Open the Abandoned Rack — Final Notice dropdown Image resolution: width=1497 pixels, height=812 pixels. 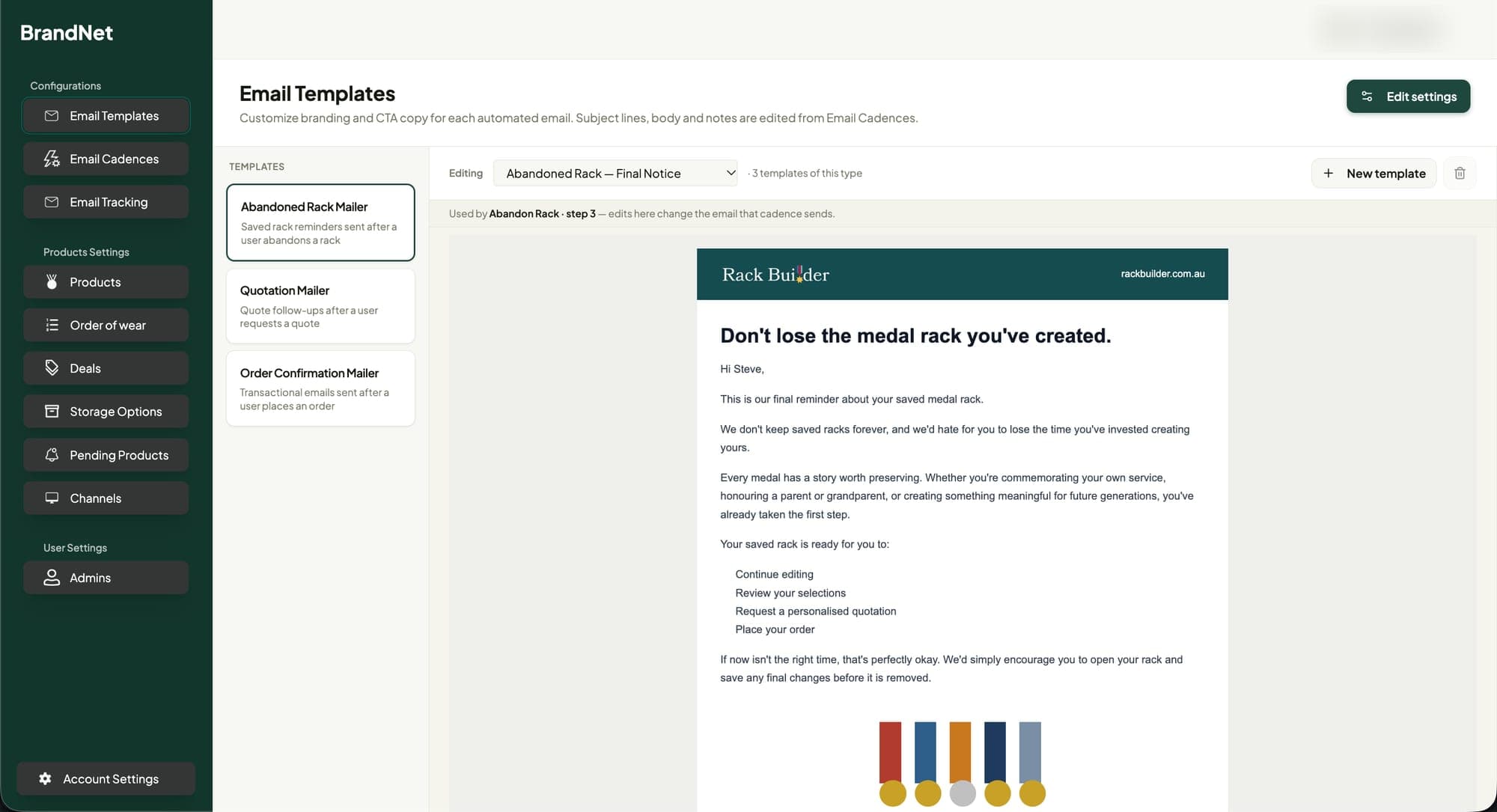tap(615, 173)
